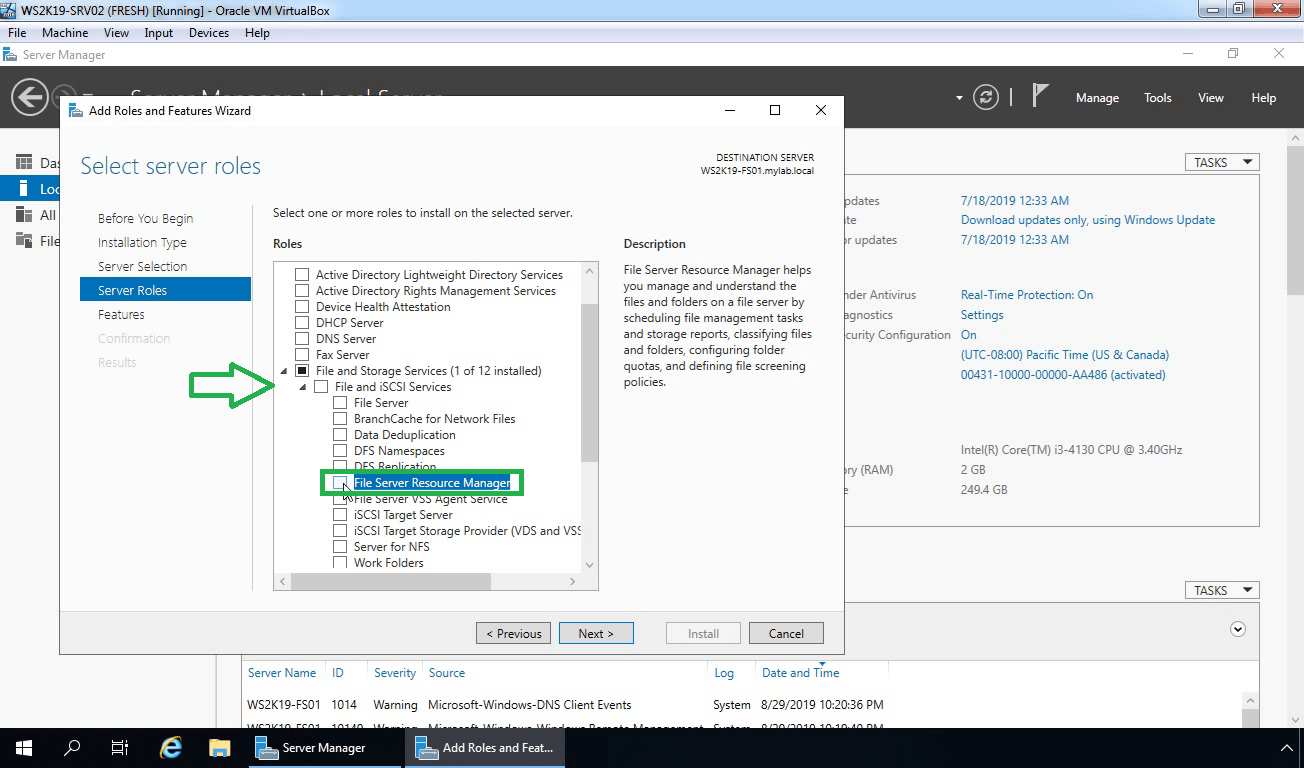1304x768 pixels.
Task: Sort events by Date and Time column
Action: tap(801, 673)
